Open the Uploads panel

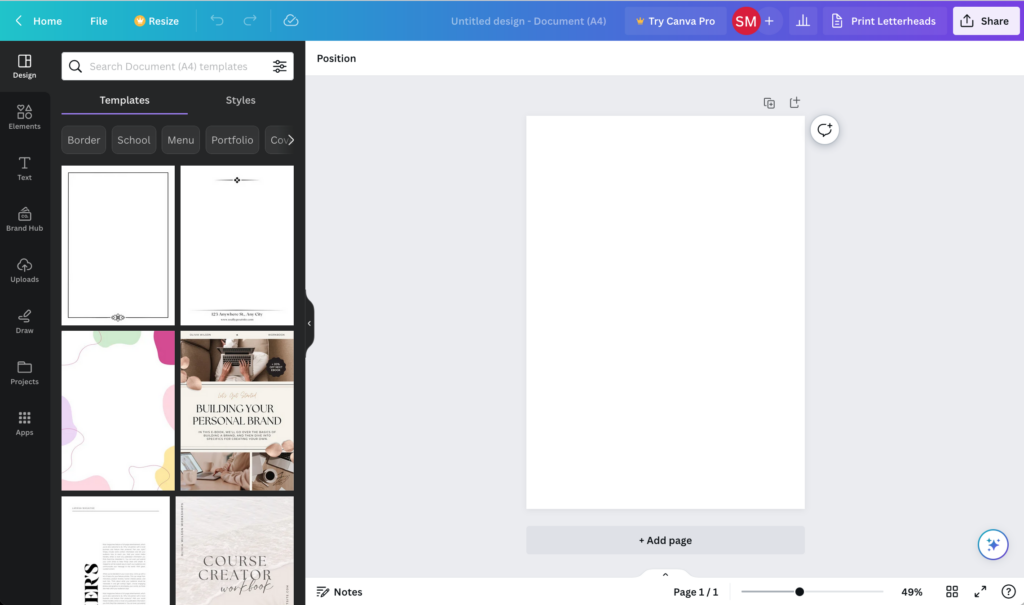24,270
